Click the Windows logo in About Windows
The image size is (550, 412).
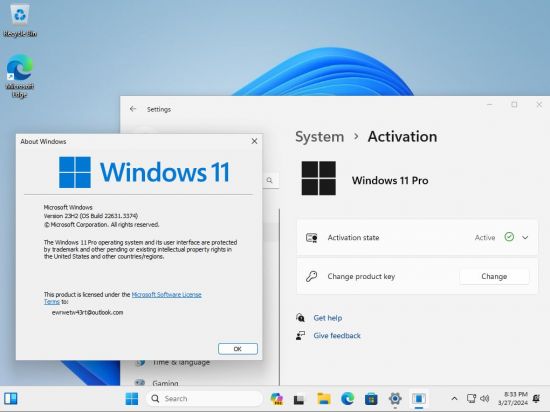click(75, 172)
